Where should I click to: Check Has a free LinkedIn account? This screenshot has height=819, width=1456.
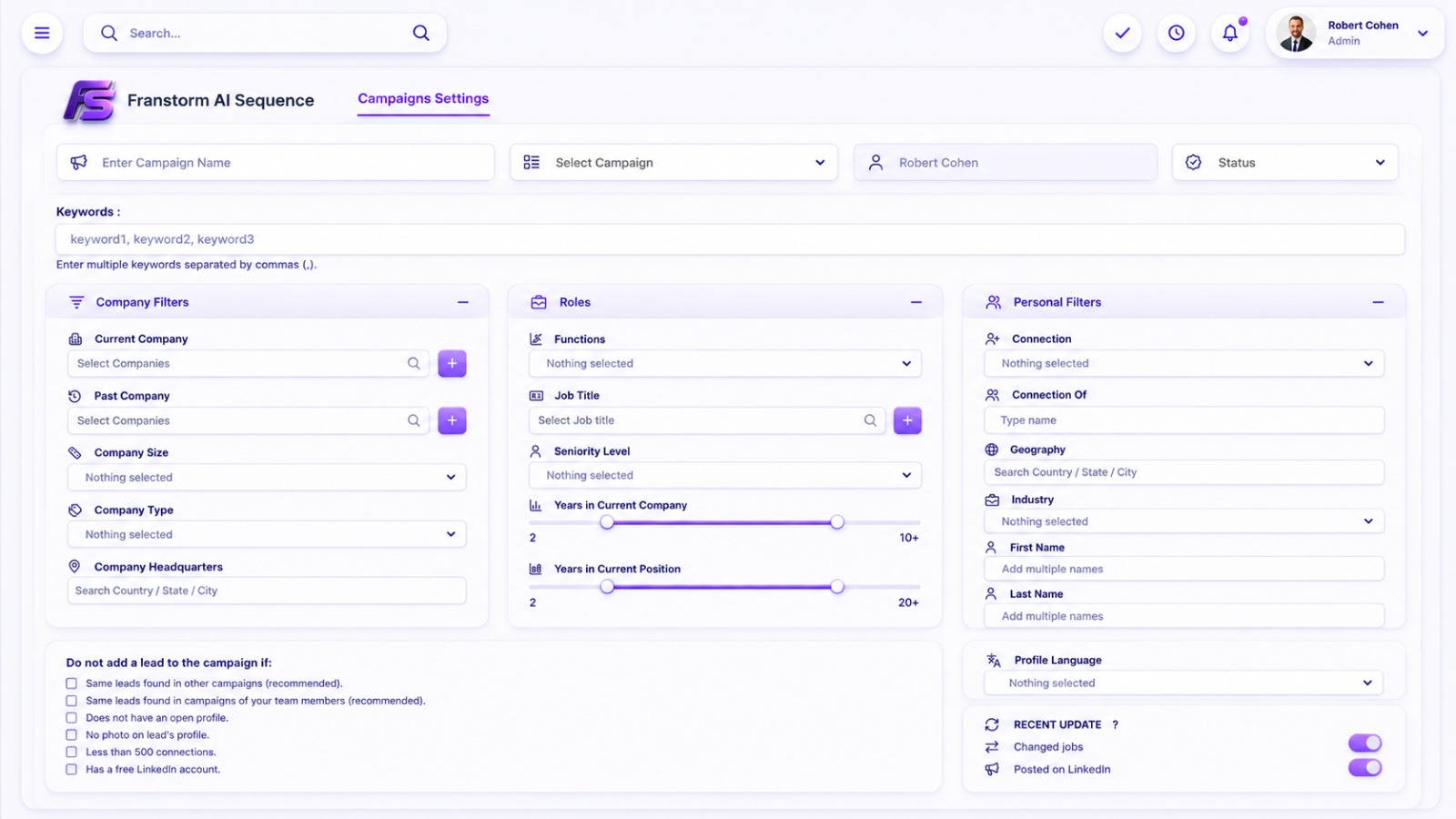point(71,769)
